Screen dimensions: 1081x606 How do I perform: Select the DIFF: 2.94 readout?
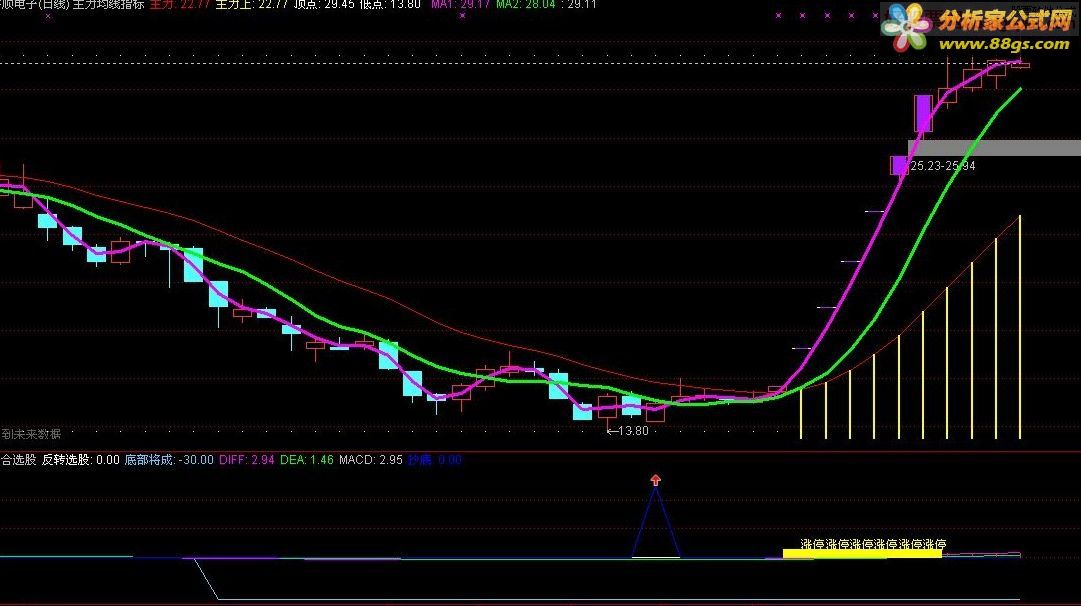[247, 460]
